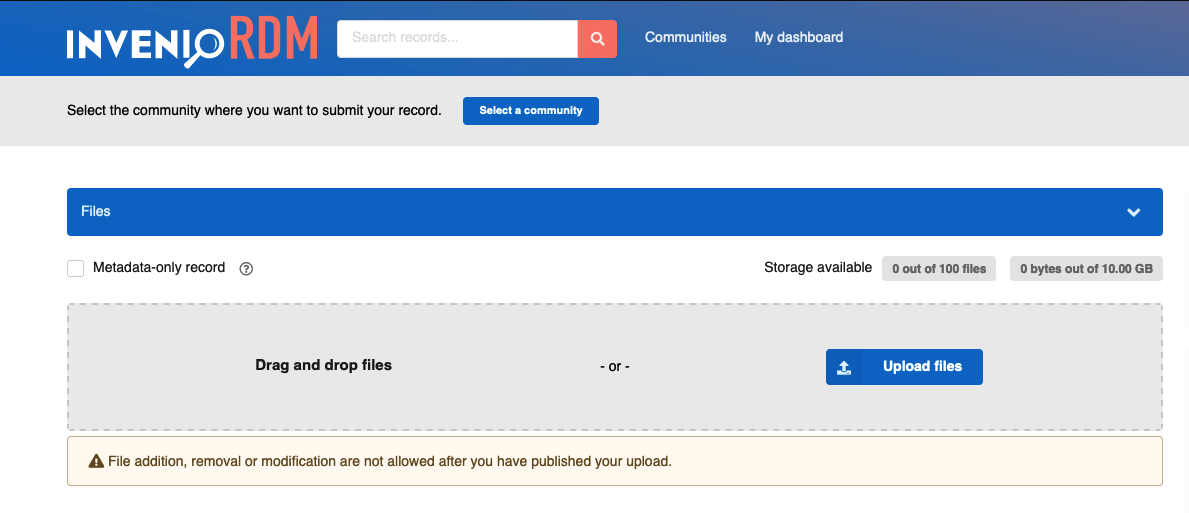Click the magnifier search button
This screenshot has height=513, width=1189.
tap(597, 39)
